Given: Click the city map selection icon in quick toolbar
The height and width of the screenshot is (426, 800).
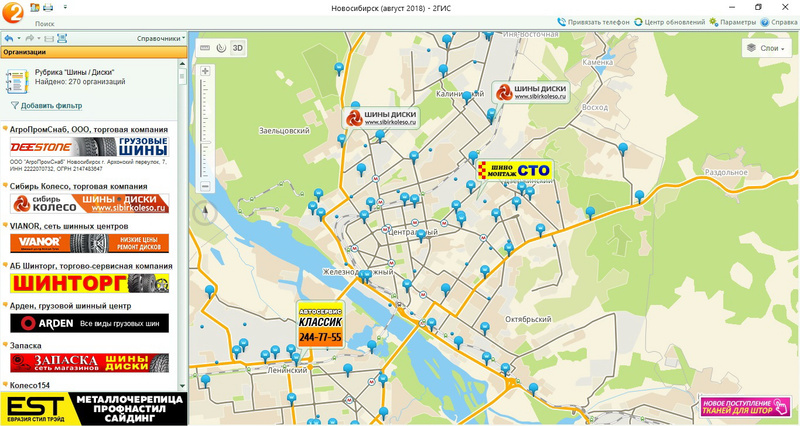Looking at the screenshot, I should pyautogui.click(x=35, y=7).
